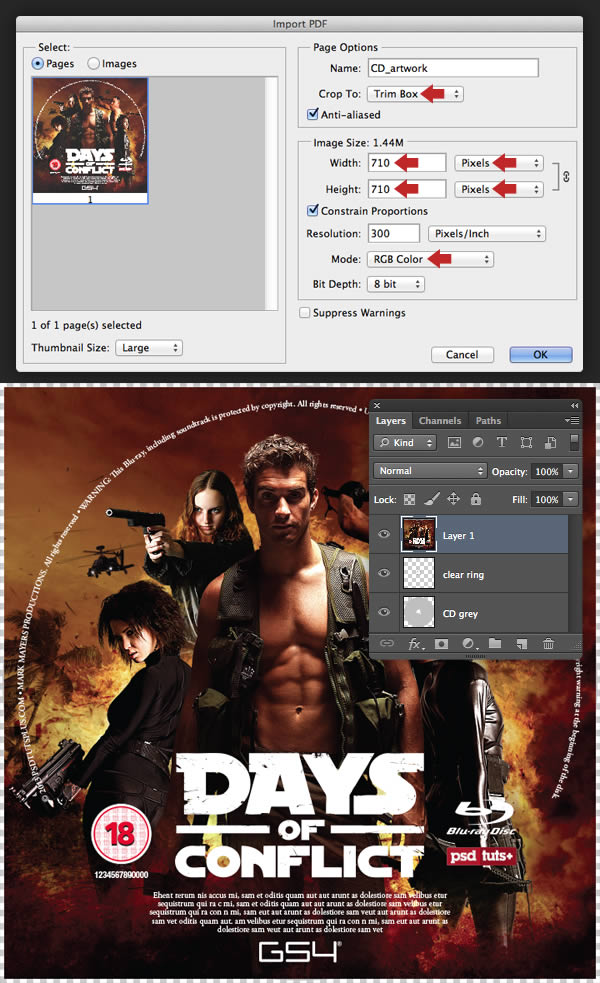
Task: Toggle the layer filtering on/off switch
Action: 574,442
